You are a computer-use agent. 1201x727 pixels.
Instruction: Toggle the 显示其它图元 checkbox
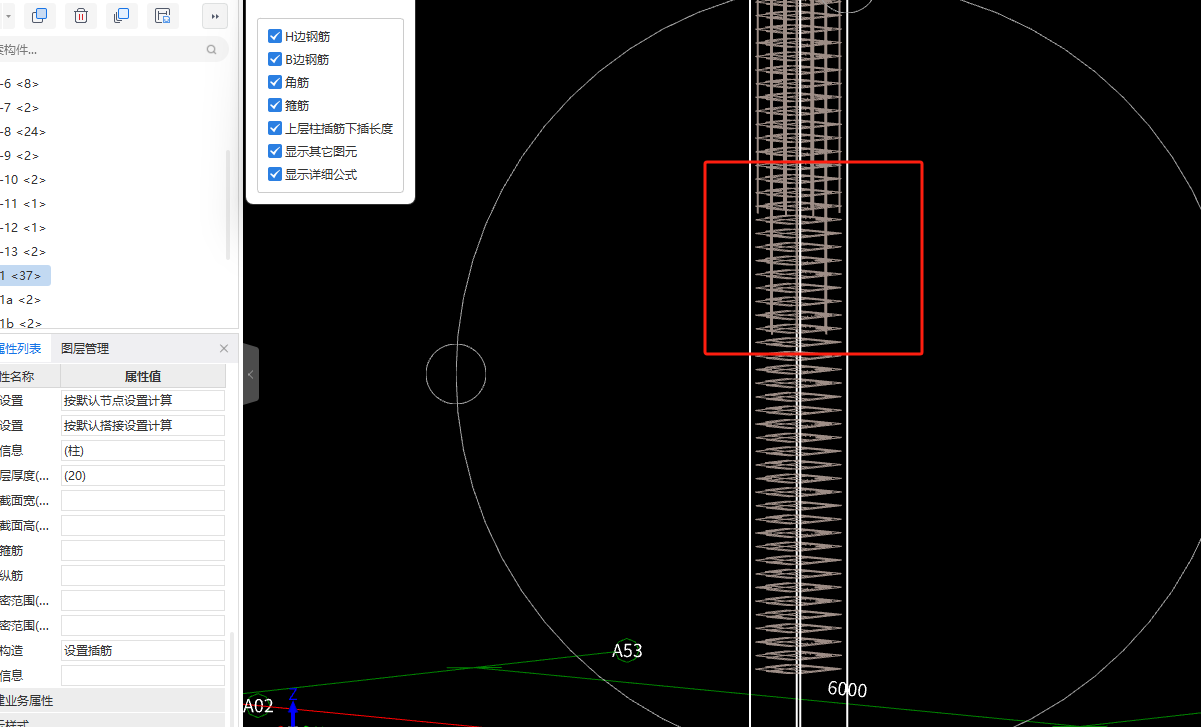(x=275, y=151)
